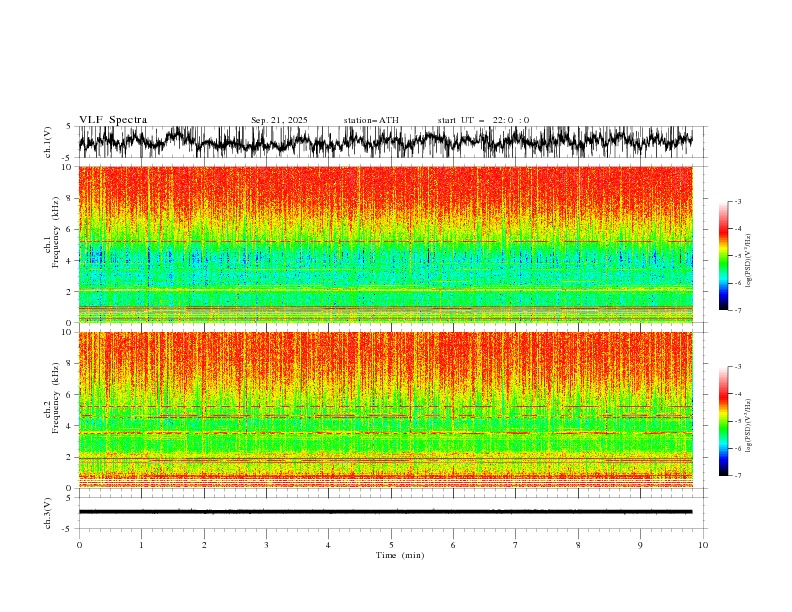Click time axis tick label "10"
Screen dimensions: 792x612
703,545
